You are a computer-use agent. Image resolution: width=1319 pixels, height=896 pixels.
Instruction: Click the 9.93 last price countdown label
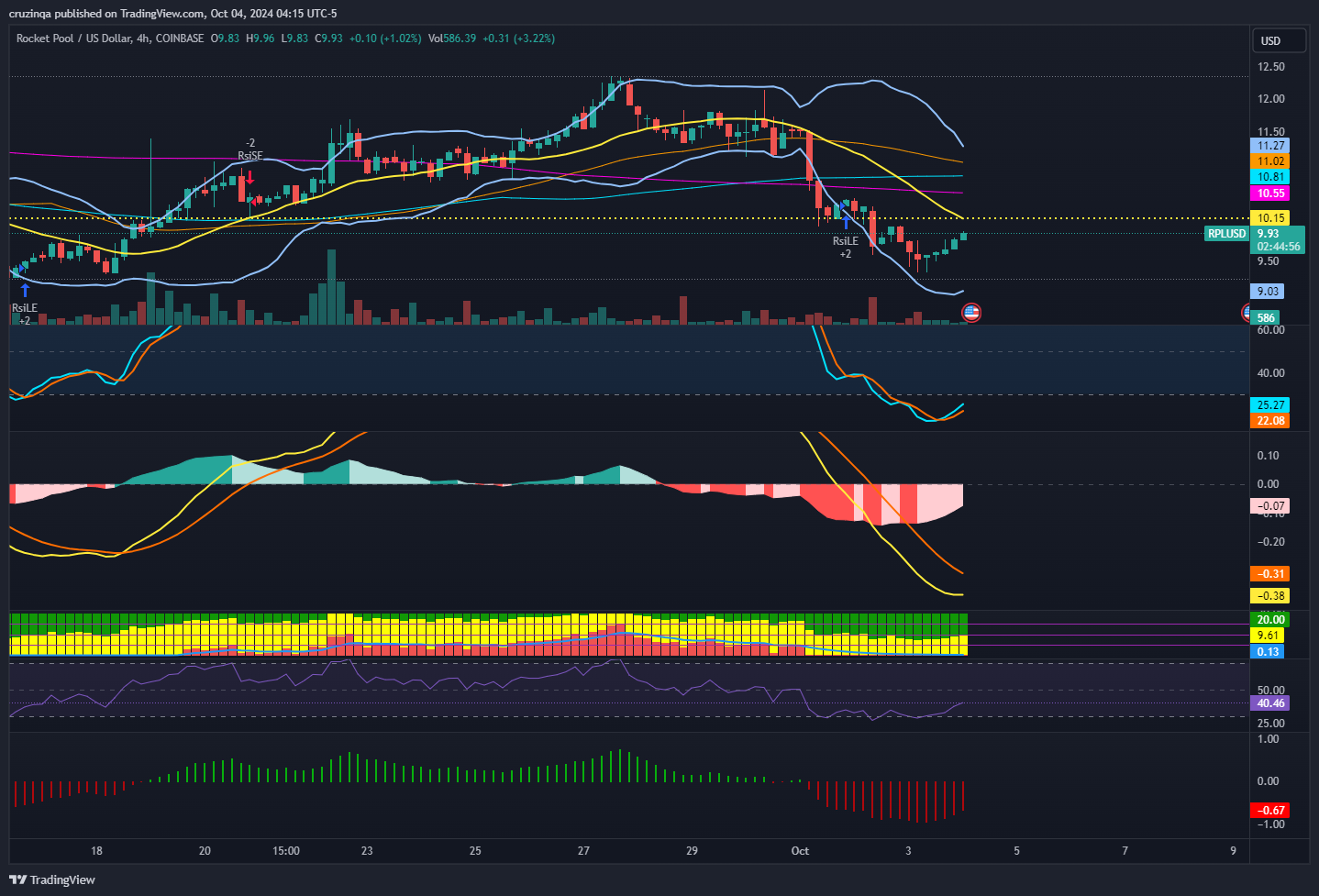click(x=1279, y=240)
